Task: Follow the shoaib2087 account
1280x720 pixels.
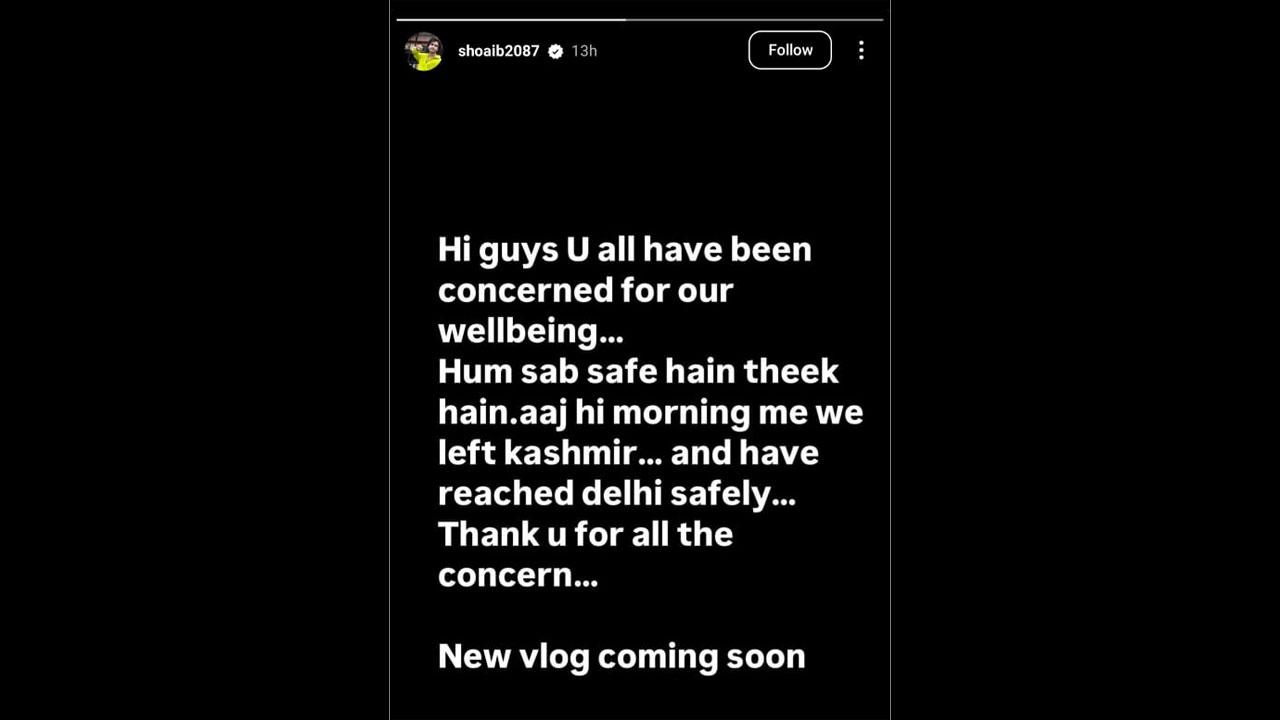Action: (x=790, y=50)
